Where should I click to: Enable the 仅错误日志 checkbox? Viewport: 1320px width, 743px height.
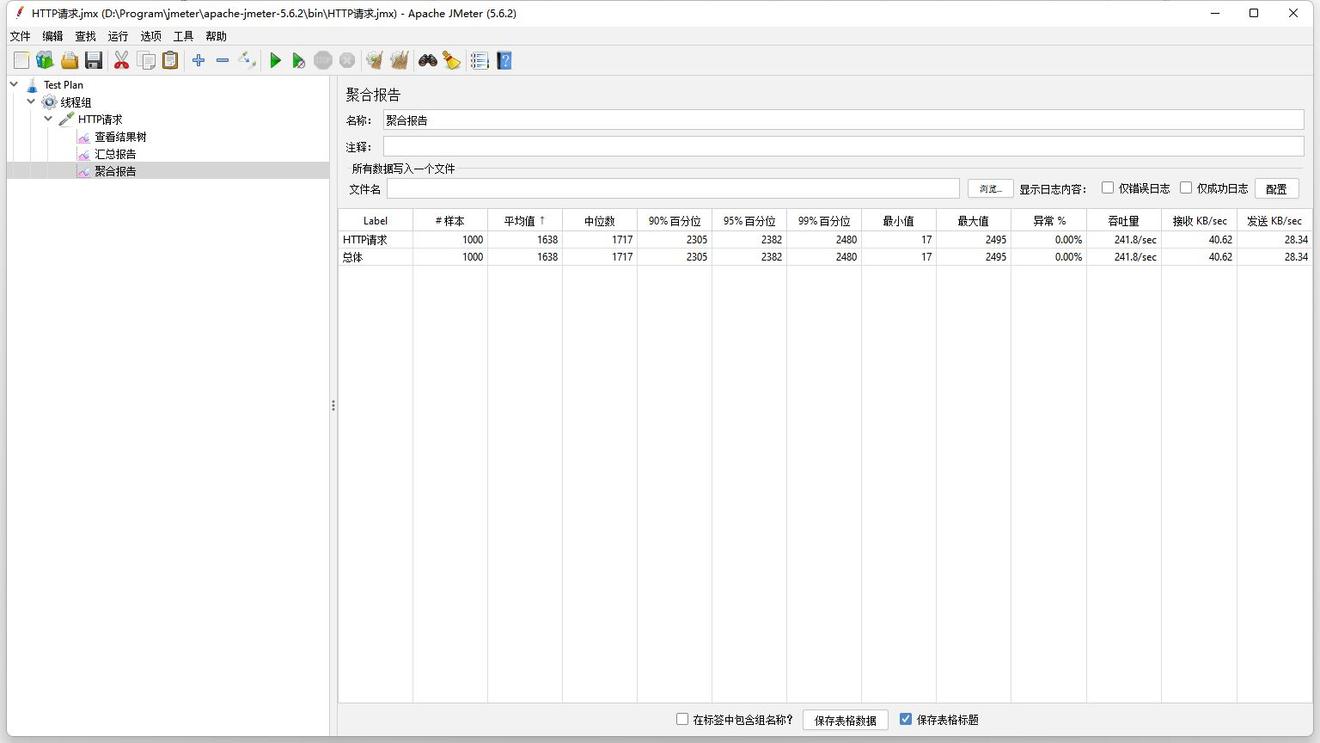tap(1108, 188)
